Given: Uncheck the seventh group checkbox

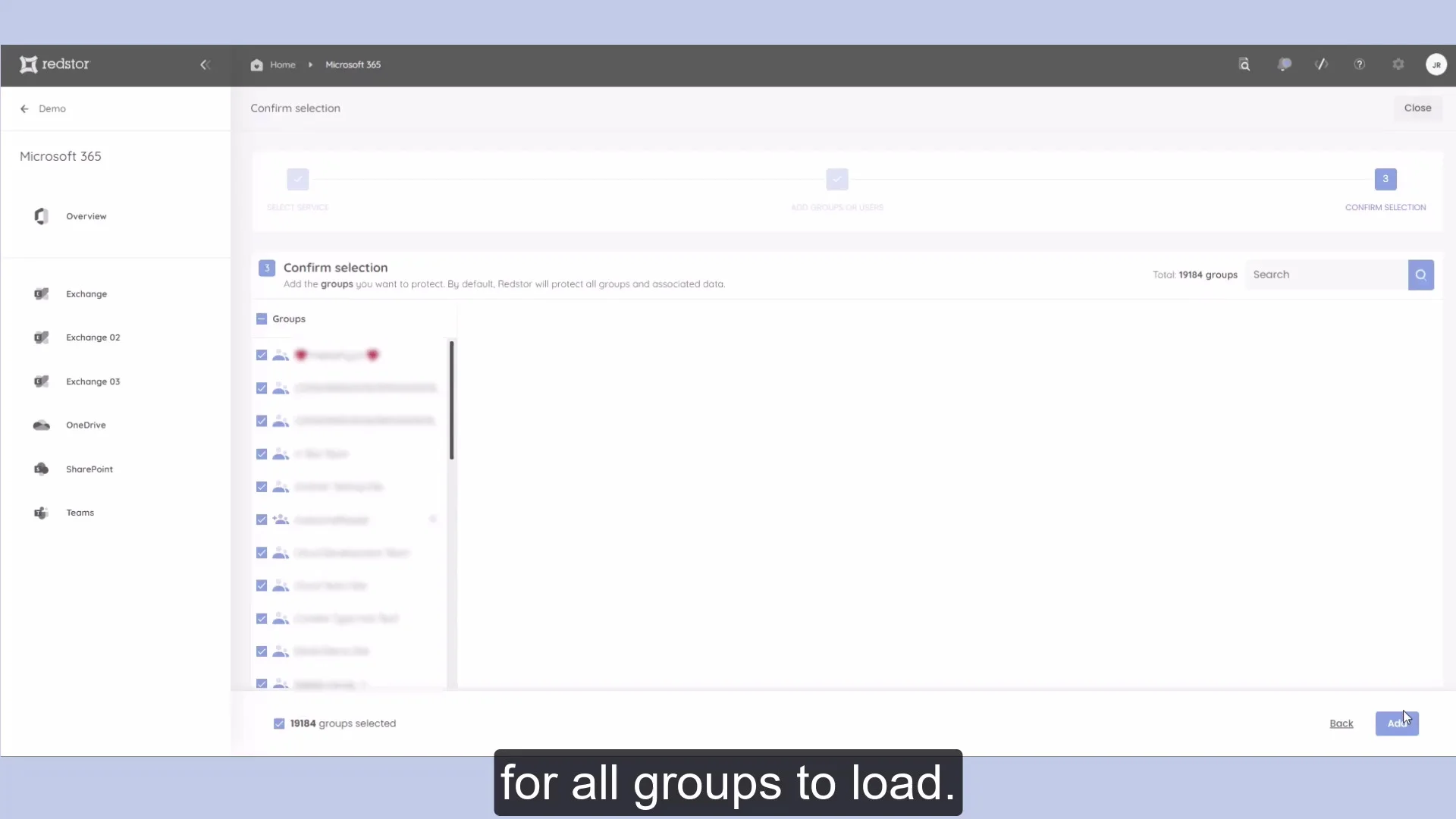Looking at the screenshot, I should 262,554.
